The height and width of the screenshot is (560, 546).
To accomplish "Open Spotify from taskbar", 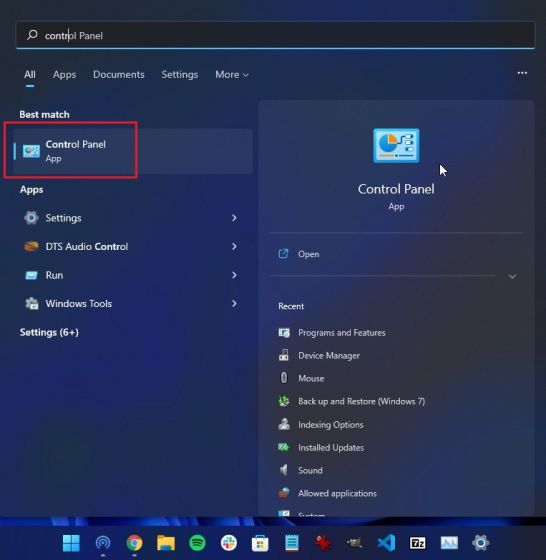I will point(197,543).
